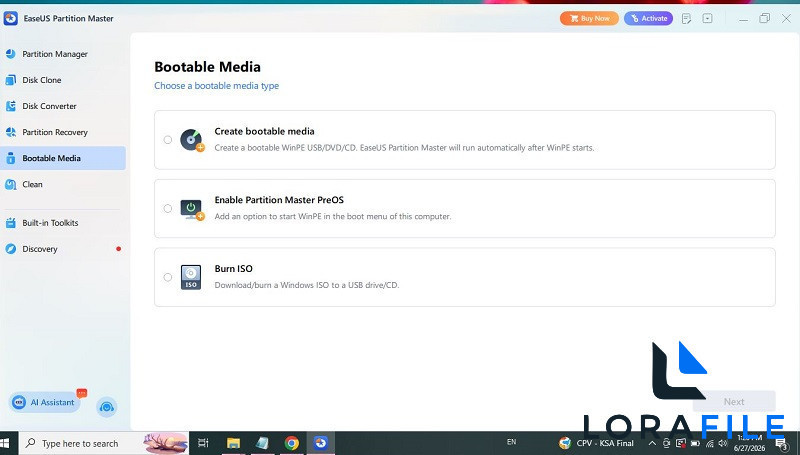This screenshot has width=800, height=455.
Task: Click the EaseUS taskbar icon
Action: click(321, 443)
